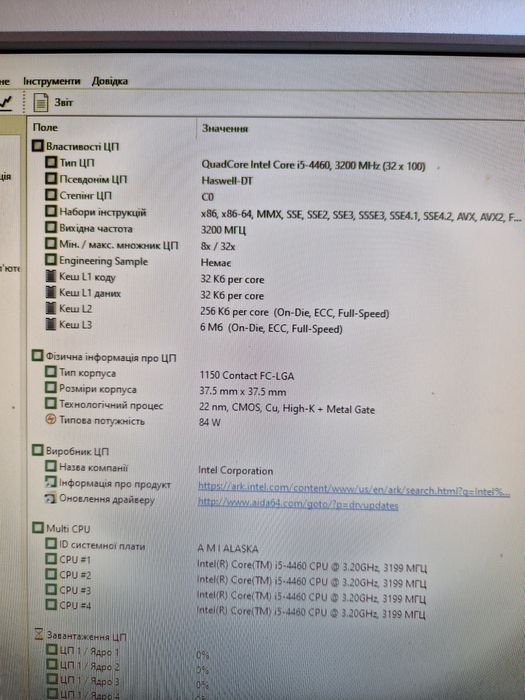This screenshot has width=525, height=700.
Task: Select the C0 stepping value
Action: [x=208, y=197]
